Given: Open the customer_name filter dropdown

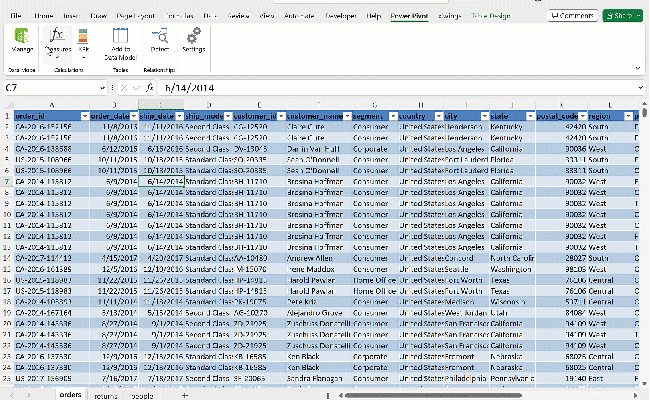Looking at the screenshot, I should [347, 116].
